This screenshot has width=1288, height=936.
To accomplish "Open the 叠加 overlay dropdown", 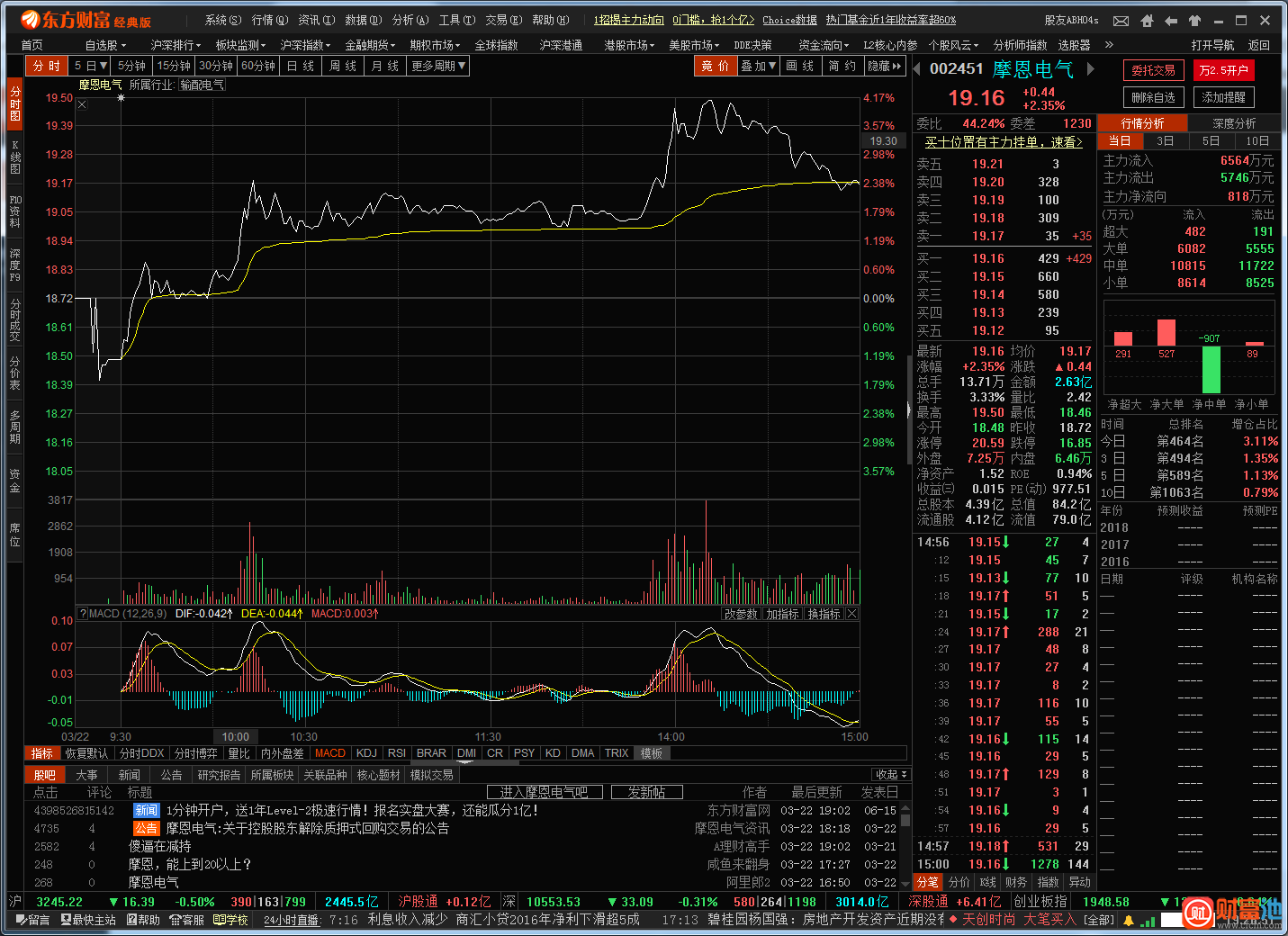I will [x=758, y=66].
